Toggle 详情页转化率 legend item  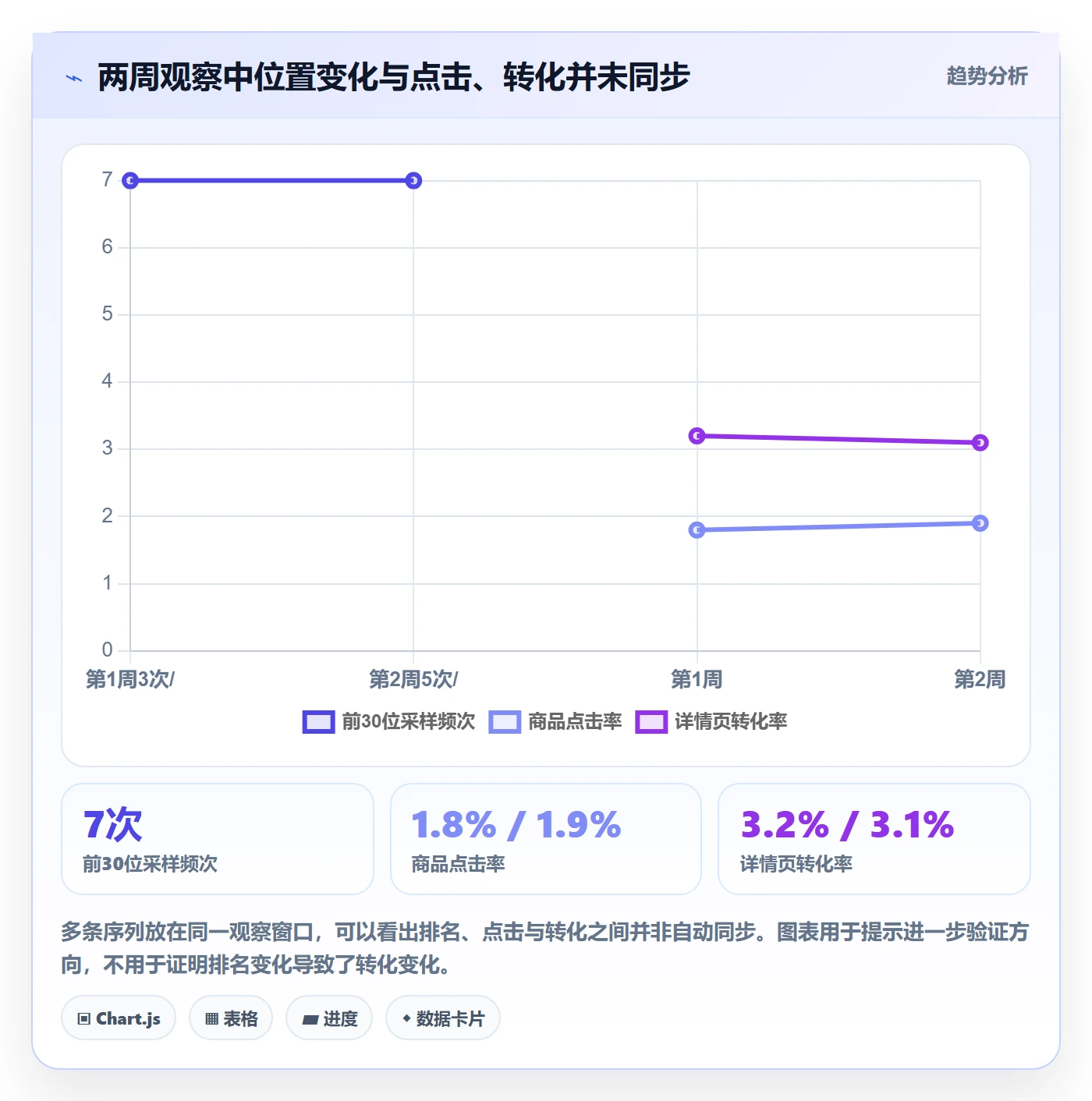click(x=711, y=722)
